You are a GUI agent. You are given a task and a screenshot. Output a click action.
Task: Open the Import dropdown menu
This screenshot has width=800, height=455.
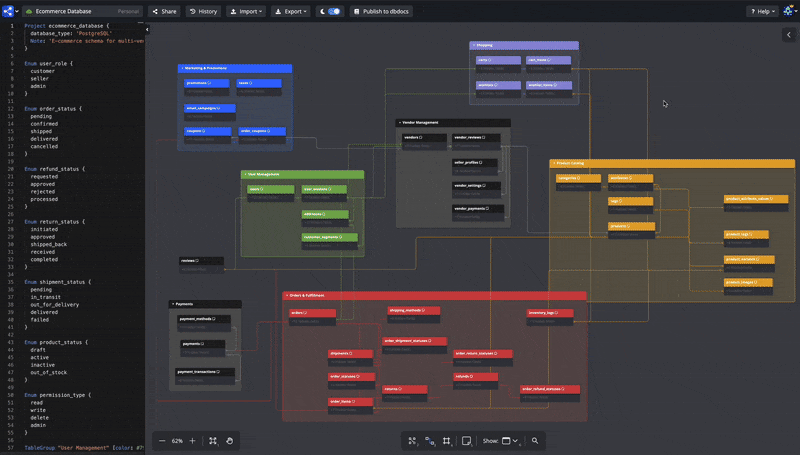click(x=245, y=11)
